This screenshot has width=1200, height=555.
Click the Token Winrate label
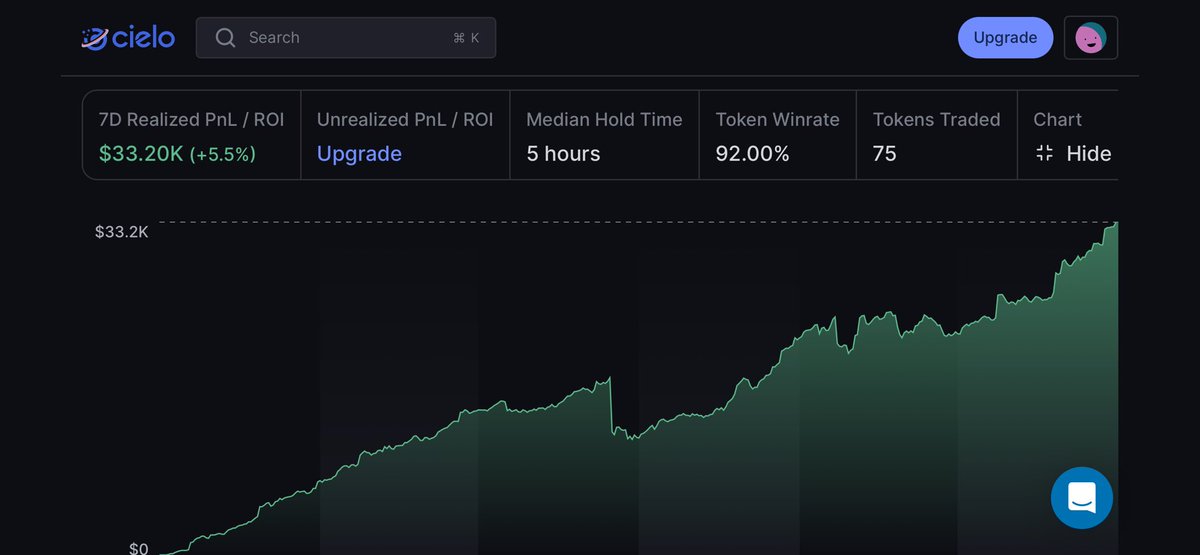coord(778,120)
